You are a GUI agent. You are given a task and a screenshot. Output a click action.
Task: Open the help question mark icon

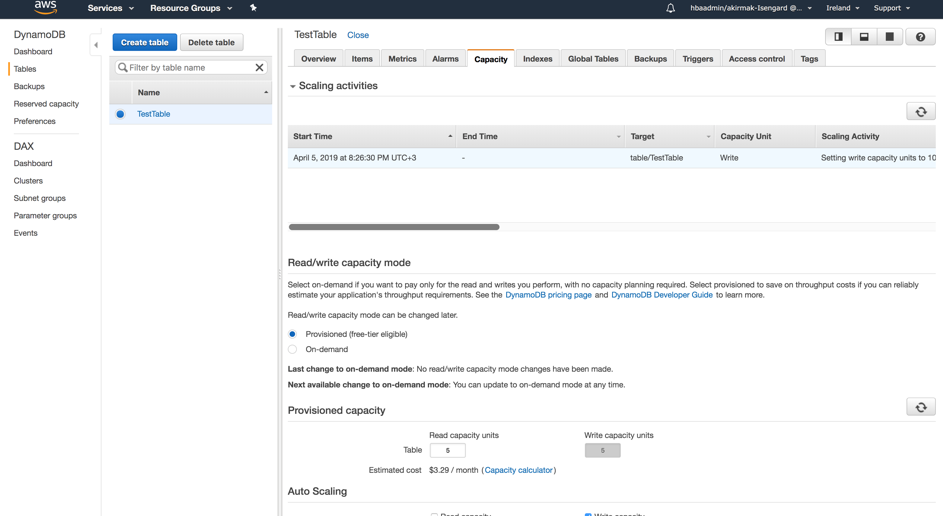(920, 37)
